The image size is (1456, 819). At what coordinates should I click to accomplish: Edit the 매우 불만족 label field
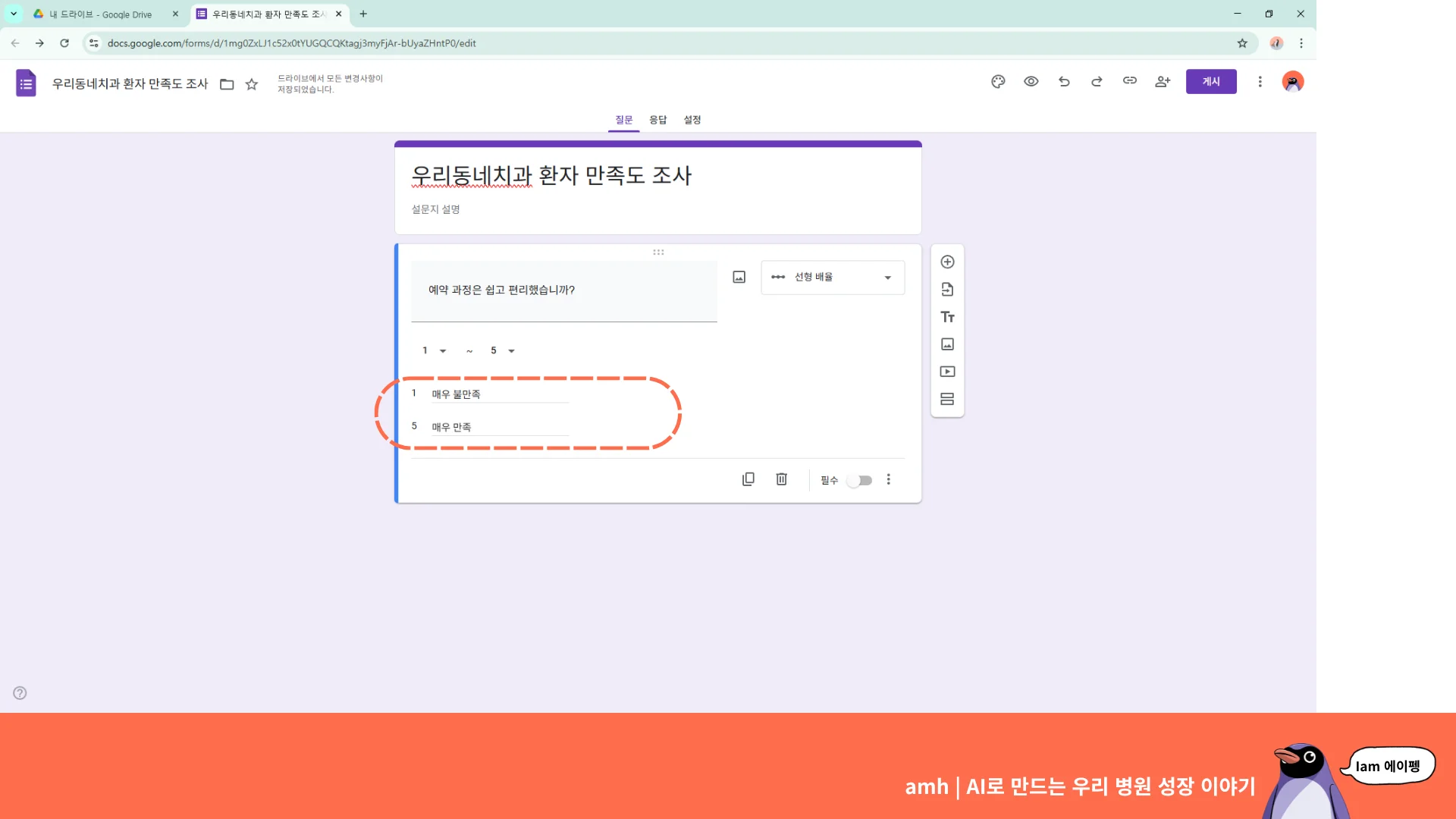[498, 394]
